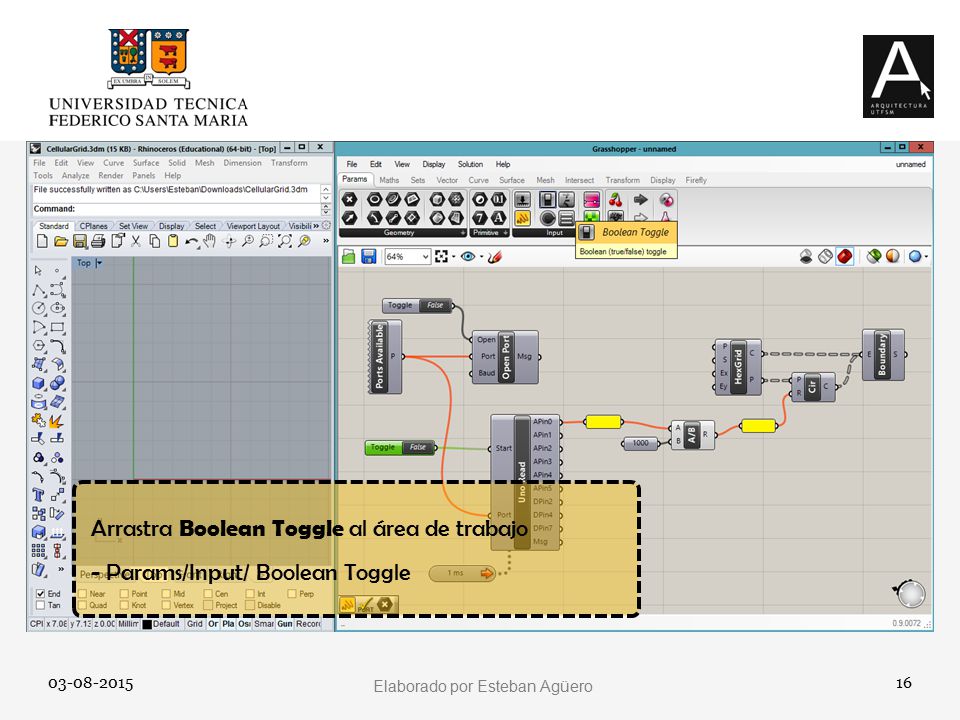
Task: Tick the Mid osnap checkbox
Action: [166, 593]
